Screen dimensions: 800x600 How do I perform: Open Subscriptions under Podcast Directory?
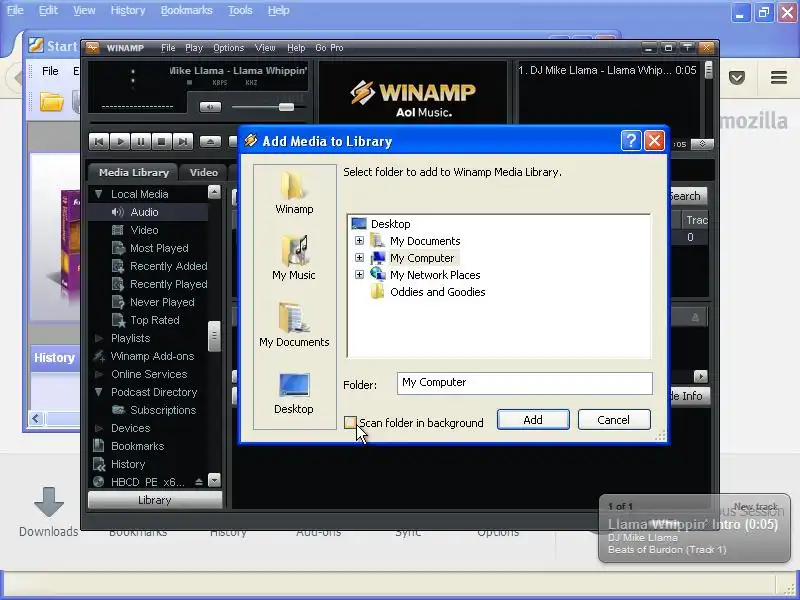[163, 410]
